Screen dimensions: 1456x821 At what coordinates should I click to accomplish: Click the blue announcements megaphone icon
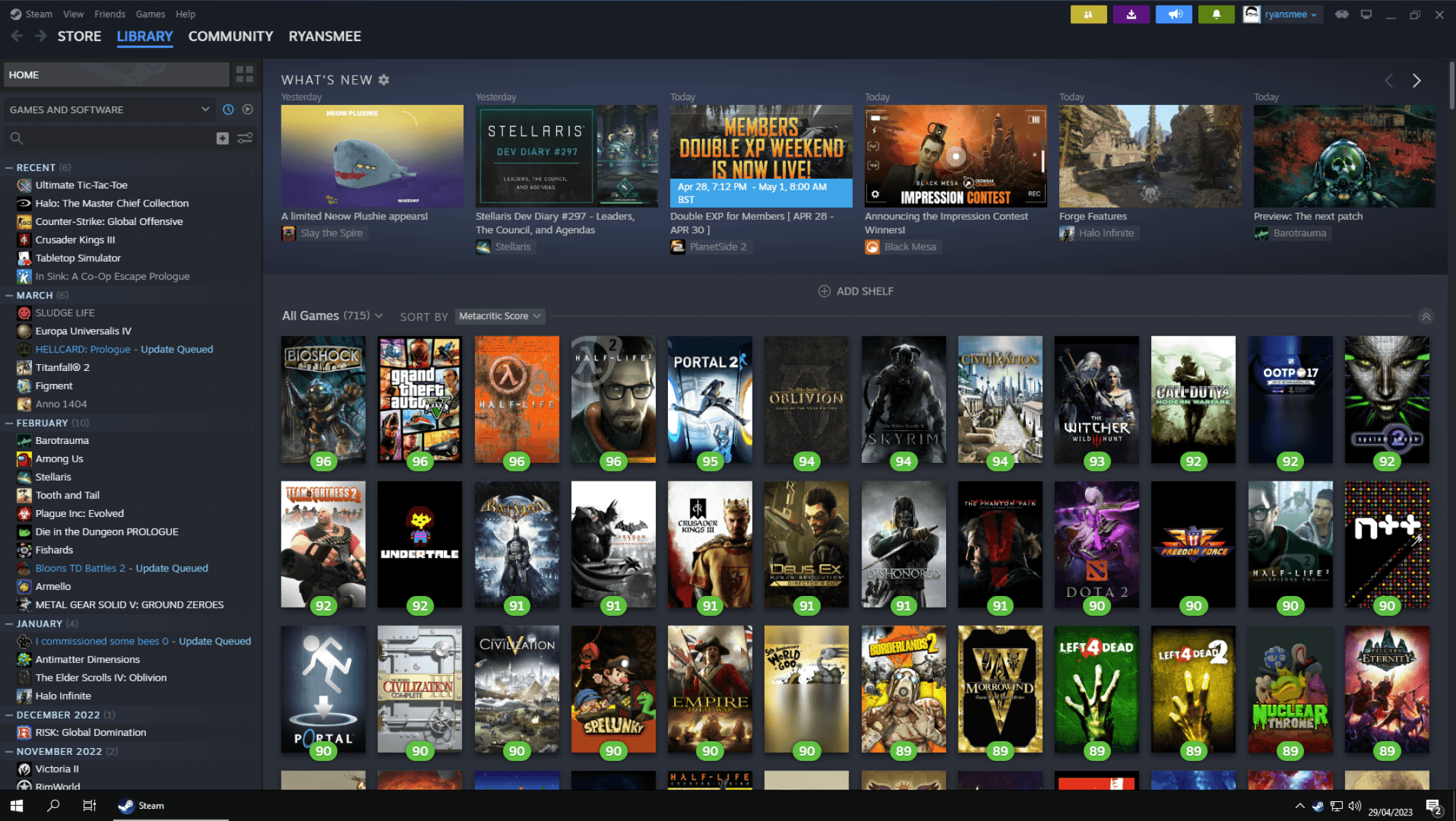(1174, 14)
